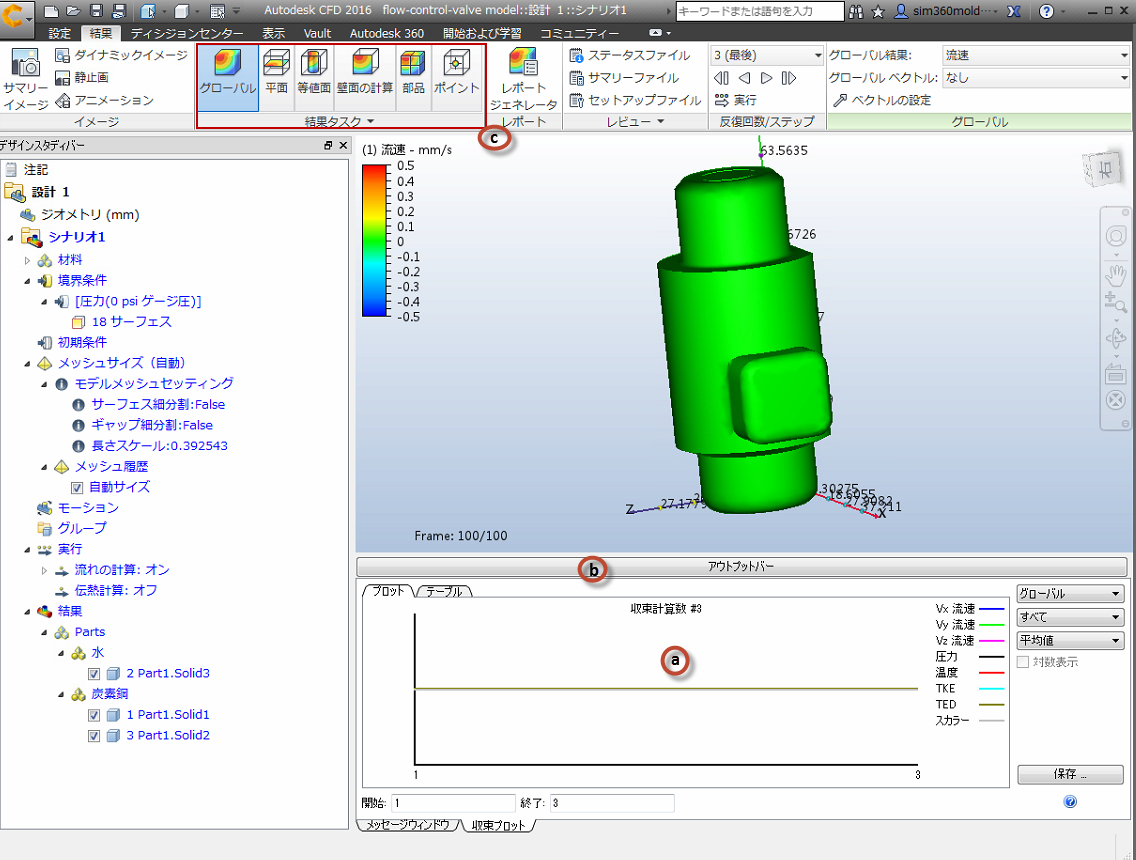Viewport: 1136px width, 860px height.
Task: Open the セットアップファイル
Action: pyautogui.click(x=635, y=100)
